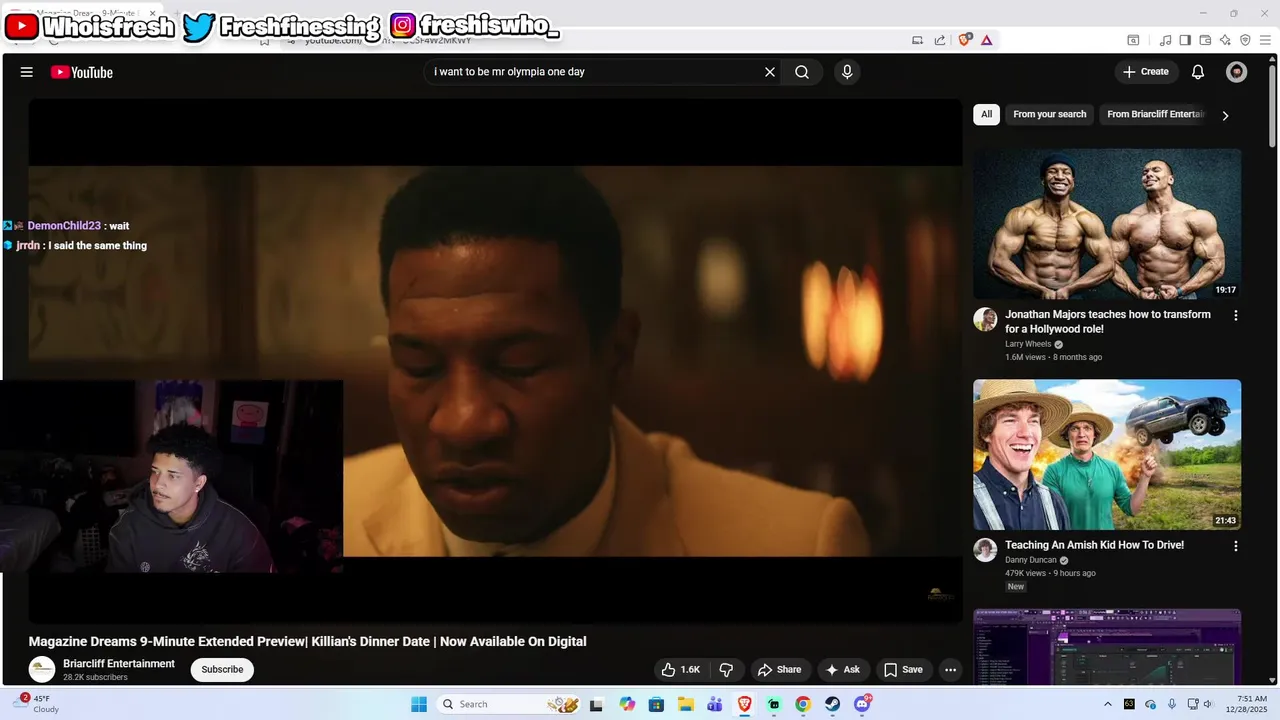Viewport: 1280px width, 720px height.
Task: Open the Create button
Action: point(1146,72)
